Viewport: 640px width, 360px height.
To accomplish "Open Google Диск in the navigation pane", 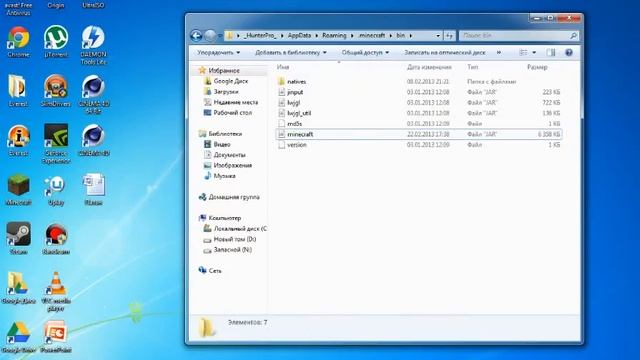I will (231, 81).
